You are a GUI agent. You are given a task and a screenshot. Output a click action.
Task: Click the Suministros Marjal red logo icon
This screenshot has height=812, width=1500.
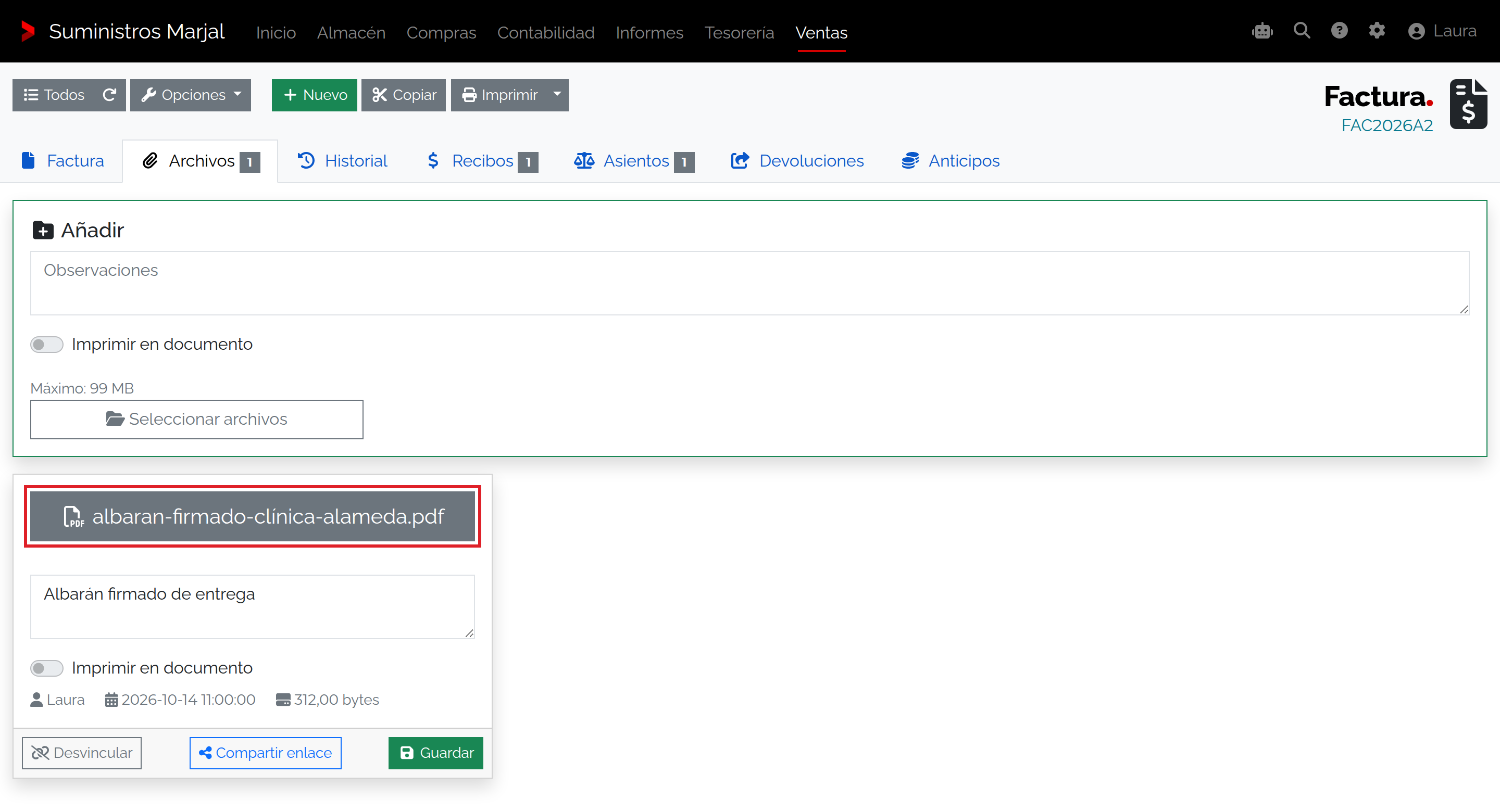click(28, 31)
